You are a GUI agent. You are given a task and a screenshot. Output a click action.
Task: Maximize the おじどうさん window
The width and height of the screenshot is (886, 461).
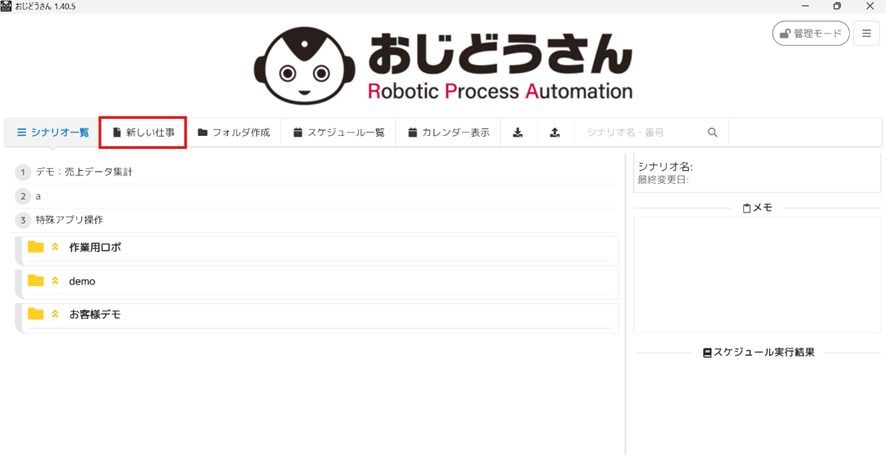[837, 6]
